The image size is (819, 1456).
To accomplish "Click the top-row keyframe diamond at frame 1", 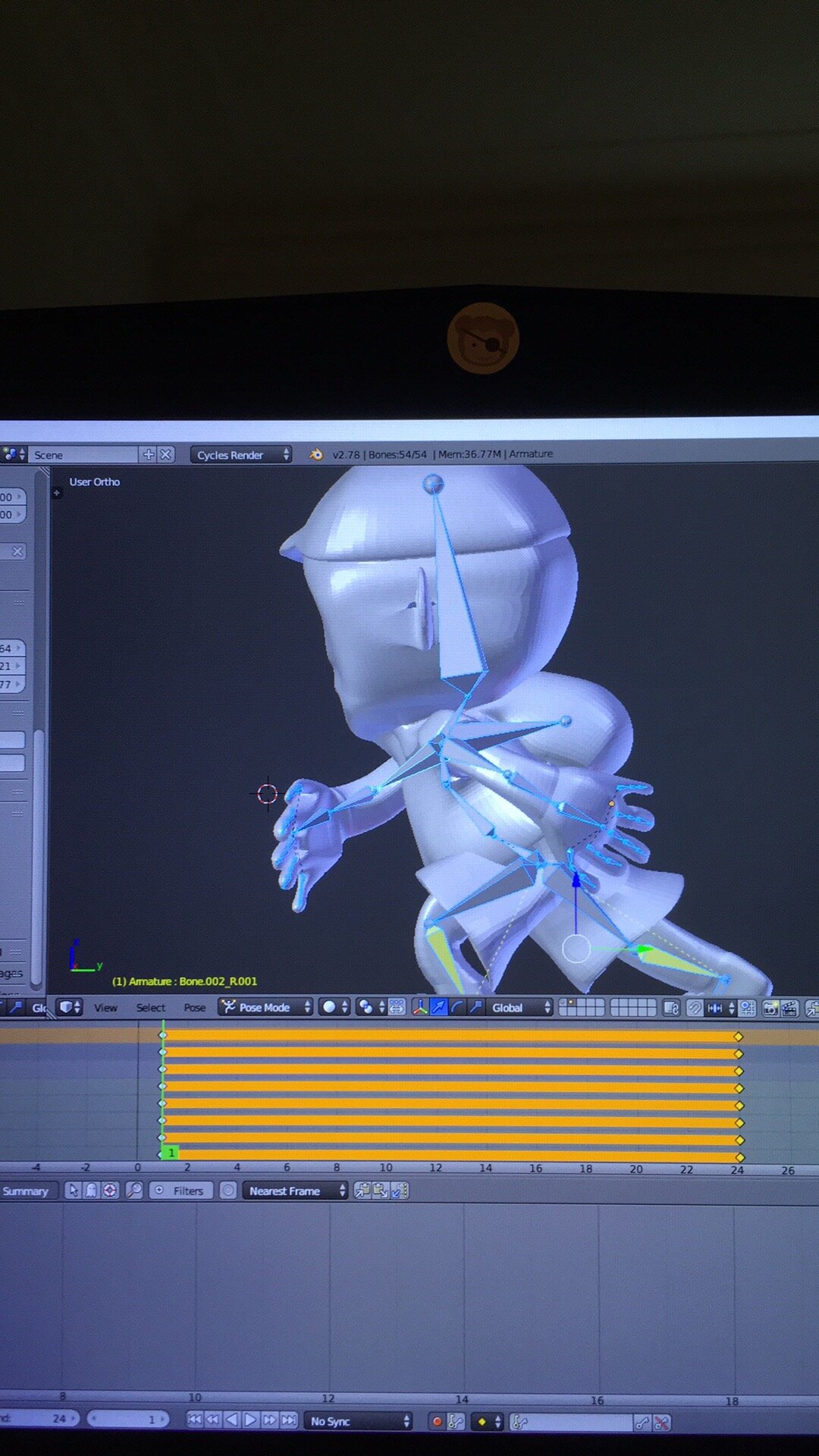I will click(162, 1035).
